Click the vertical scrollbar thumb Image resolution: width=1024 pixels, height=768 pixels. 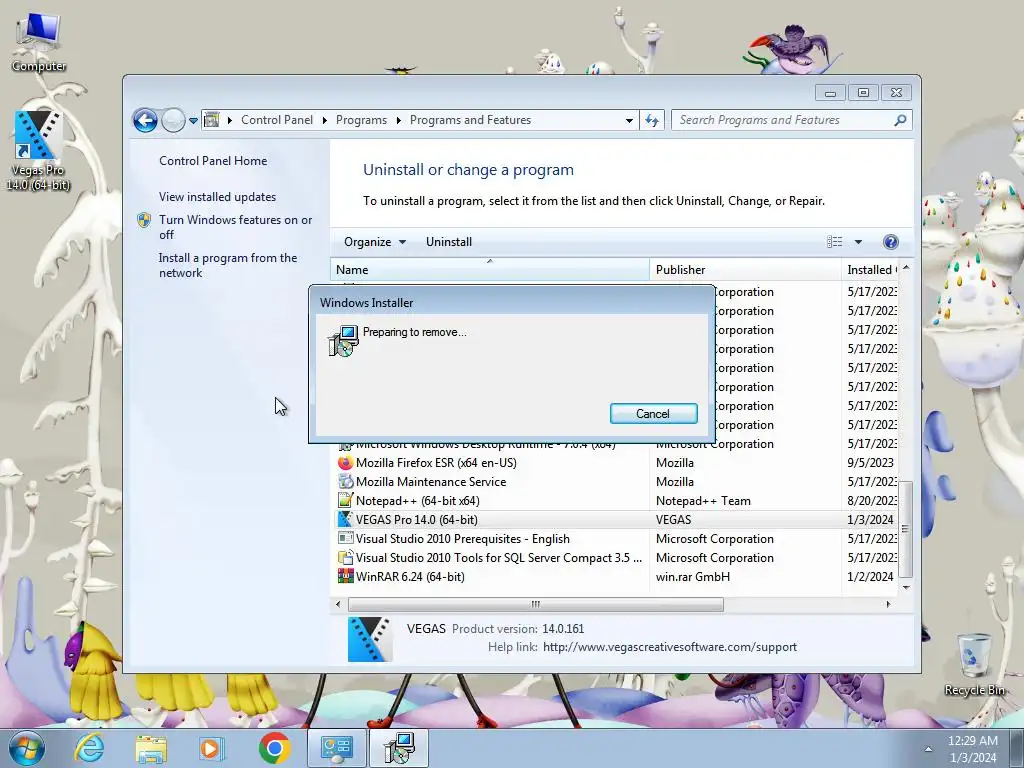pos(906,529)
